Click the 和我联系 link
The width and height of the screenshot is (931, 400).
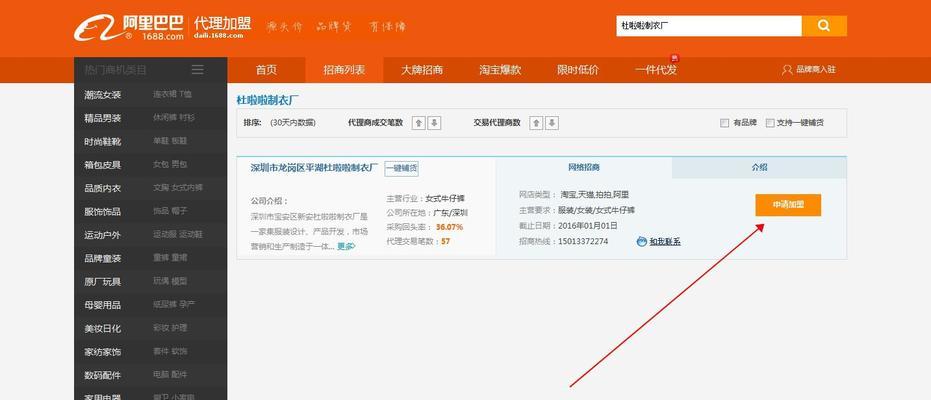pos(665,242)
